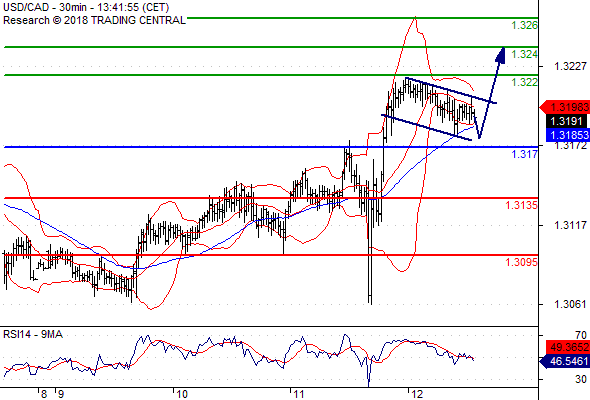Click the blue 1.317 pivot label
Screen dimensions: 590x400
pos(525,154)
